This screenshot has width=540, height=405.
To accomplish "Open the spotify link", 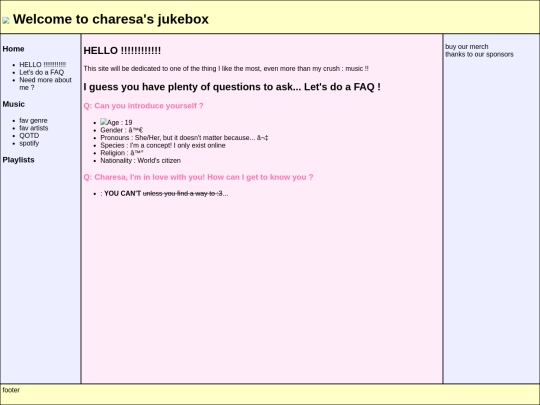I will tap(29, 143).
